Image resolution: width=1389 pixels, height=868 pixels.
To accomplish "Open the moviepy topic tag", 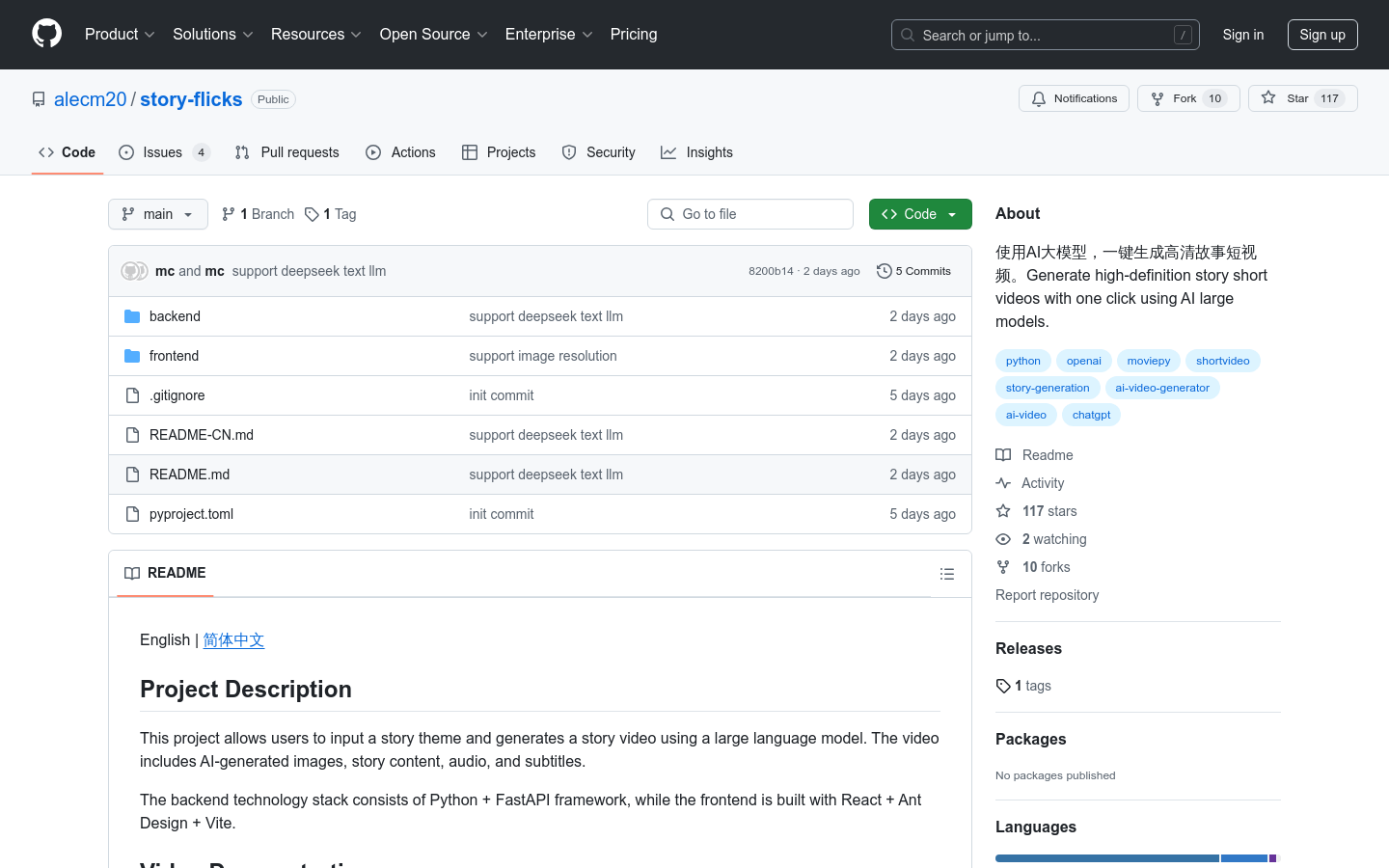I will 1149,361.
